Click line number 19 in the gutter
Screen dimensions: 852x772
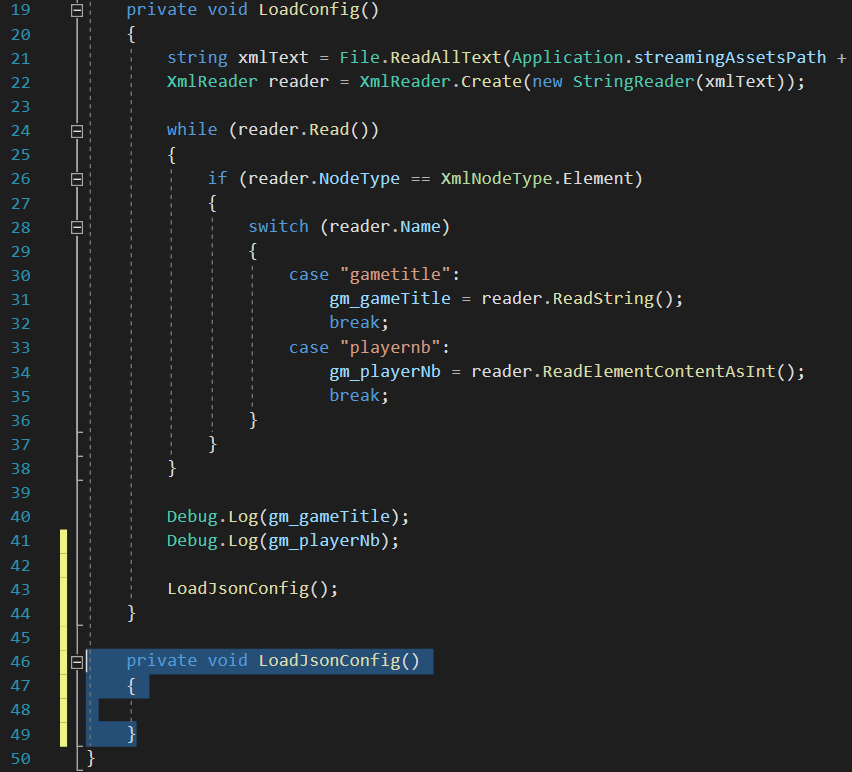point(21,10)
